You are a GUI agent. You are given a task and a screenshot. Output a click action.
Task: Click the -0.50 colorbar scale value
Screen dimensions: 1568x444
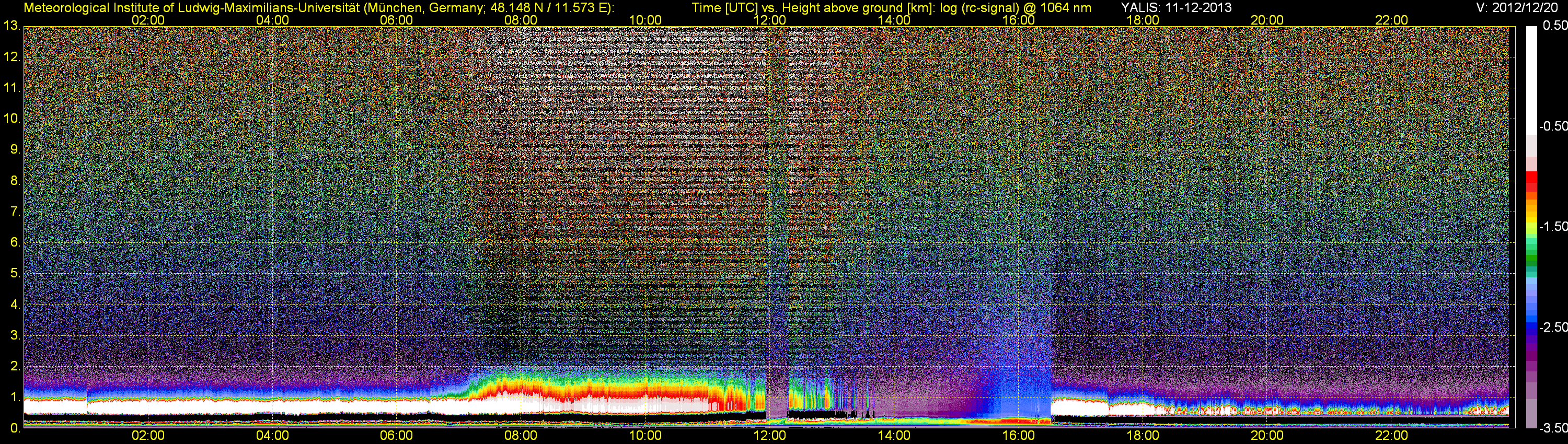(1553, 126)
